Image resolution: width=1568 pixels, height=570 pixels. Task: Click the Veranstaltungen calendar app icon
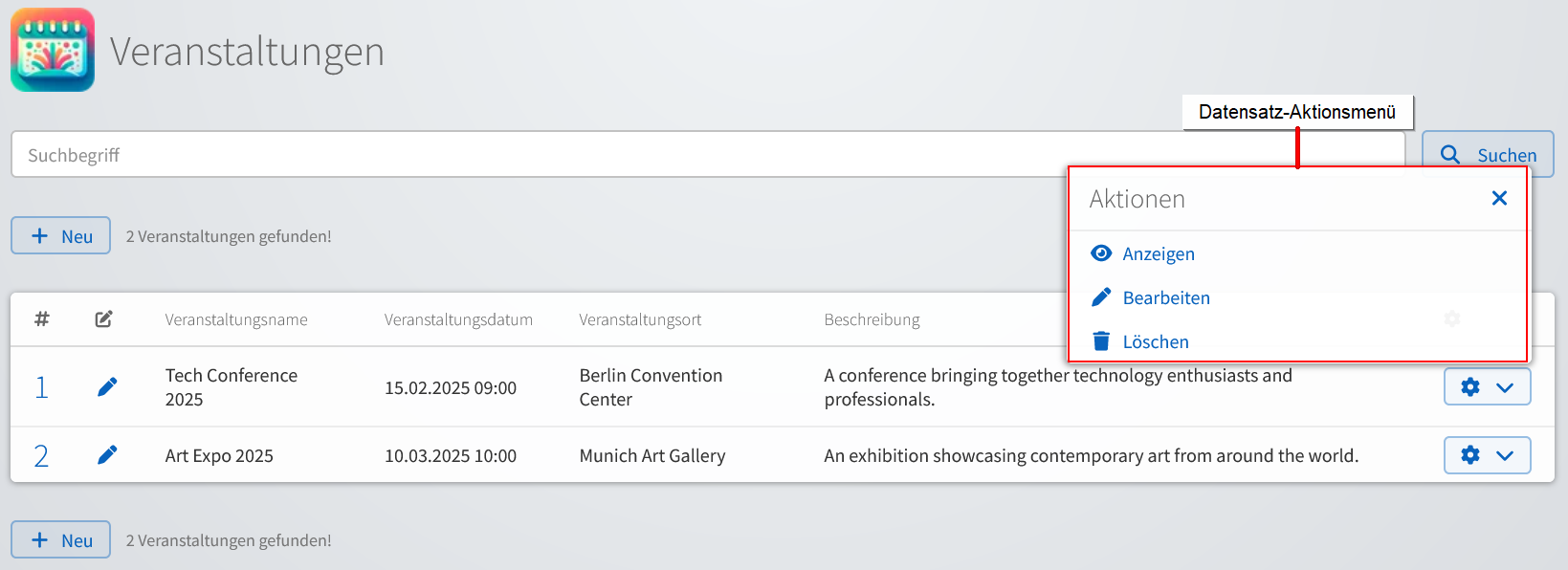53,50
